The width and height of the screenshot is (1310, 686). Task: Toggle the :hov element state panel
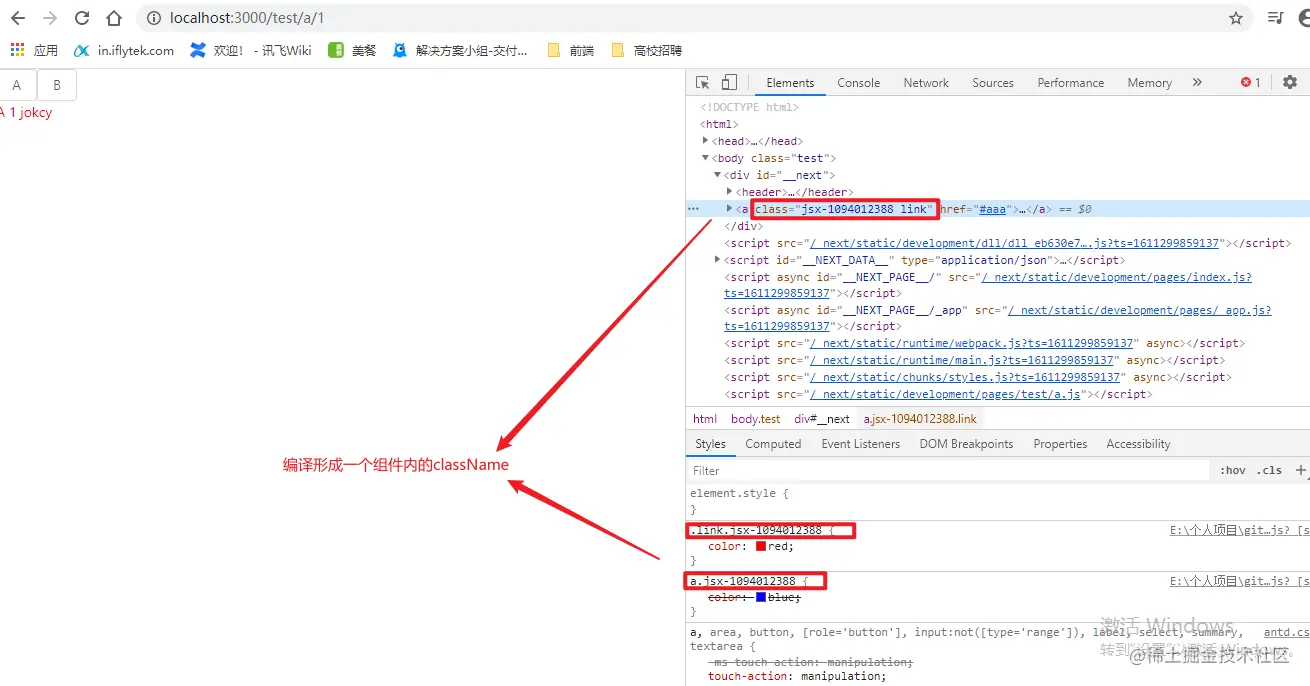tap(1233, 470)
